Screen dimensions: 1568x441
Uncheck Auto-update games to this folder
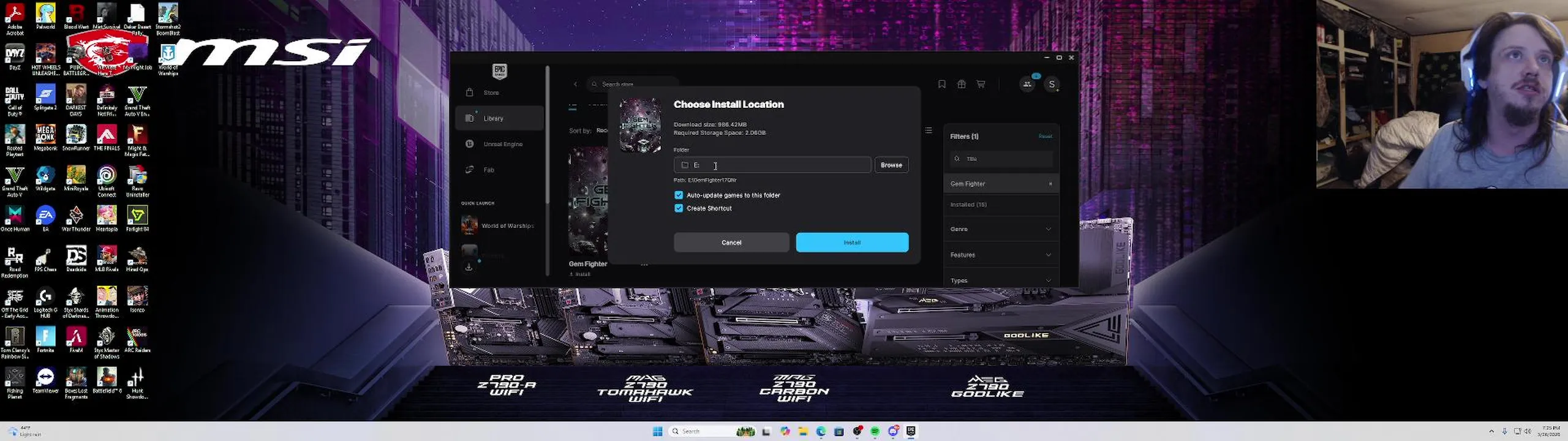coord(679,195)
